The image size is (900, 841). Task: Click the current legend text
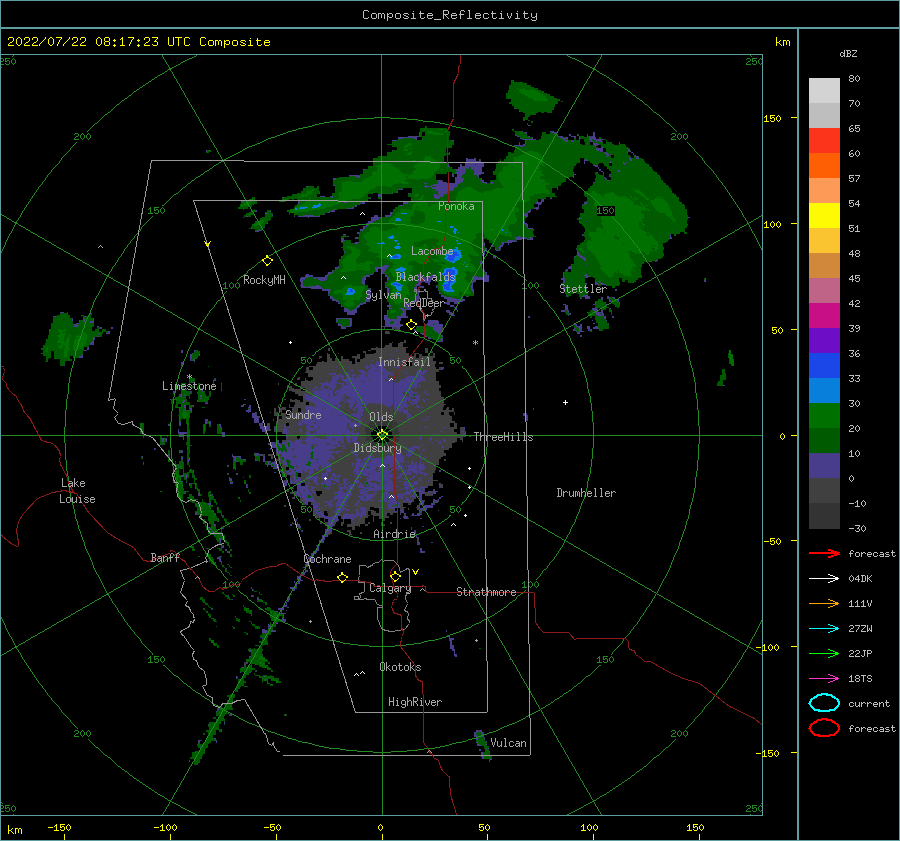[869, 703]
